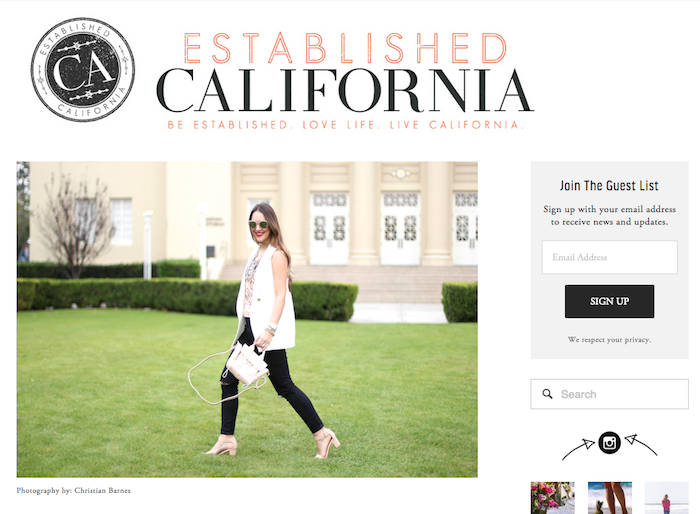The image size is (700, 514).
Task: Open the legs-on-beach Instagram thumbnail
Action: (x=610, y=498)
